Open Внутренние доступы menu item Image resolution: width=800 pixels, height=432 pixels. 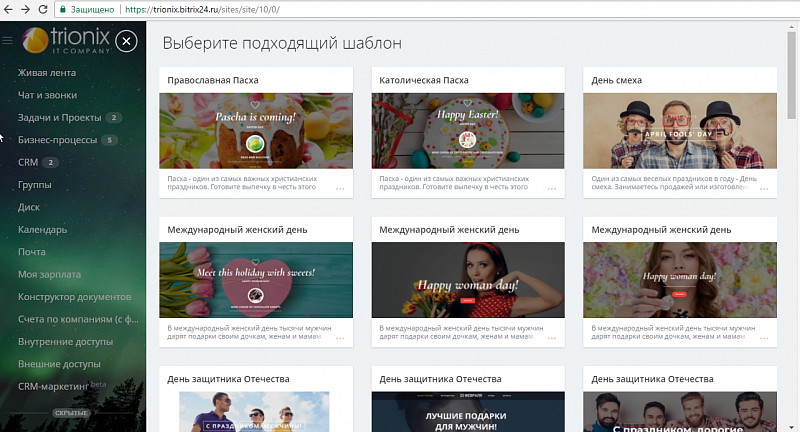pyautogui.click(x=65, y=342)
